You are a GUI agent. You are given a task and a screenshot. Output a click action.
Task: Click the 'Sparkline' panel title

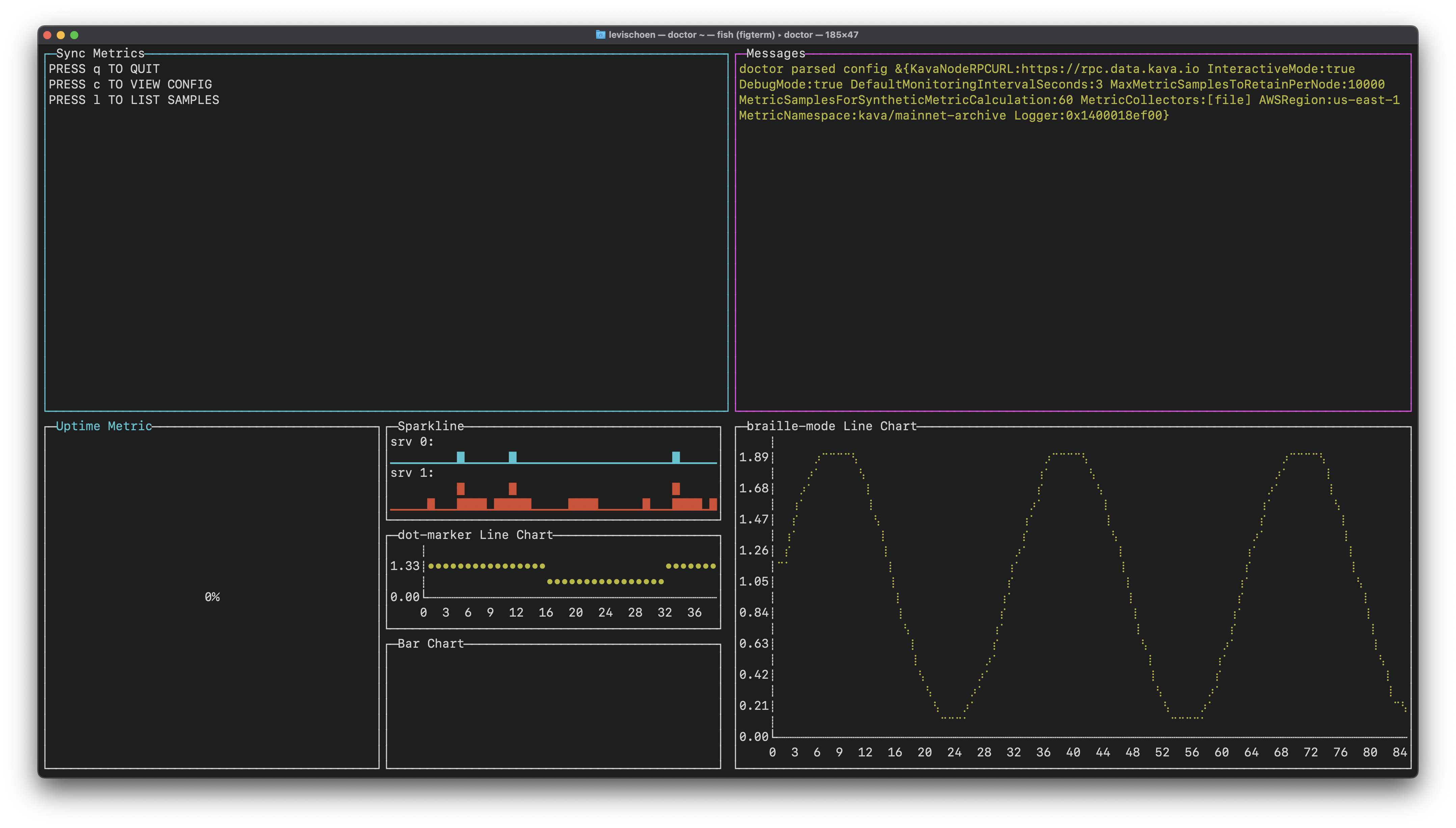[x=431, y=426]
